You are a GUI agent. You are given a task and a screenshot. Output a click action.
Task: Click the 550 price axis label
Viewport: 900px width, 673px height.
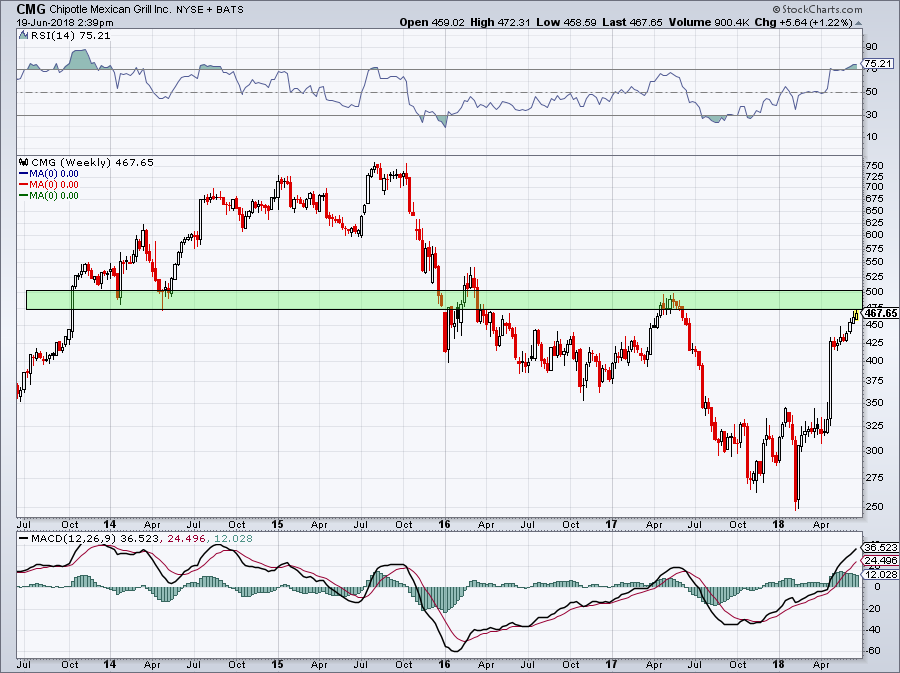pos(874,262)
